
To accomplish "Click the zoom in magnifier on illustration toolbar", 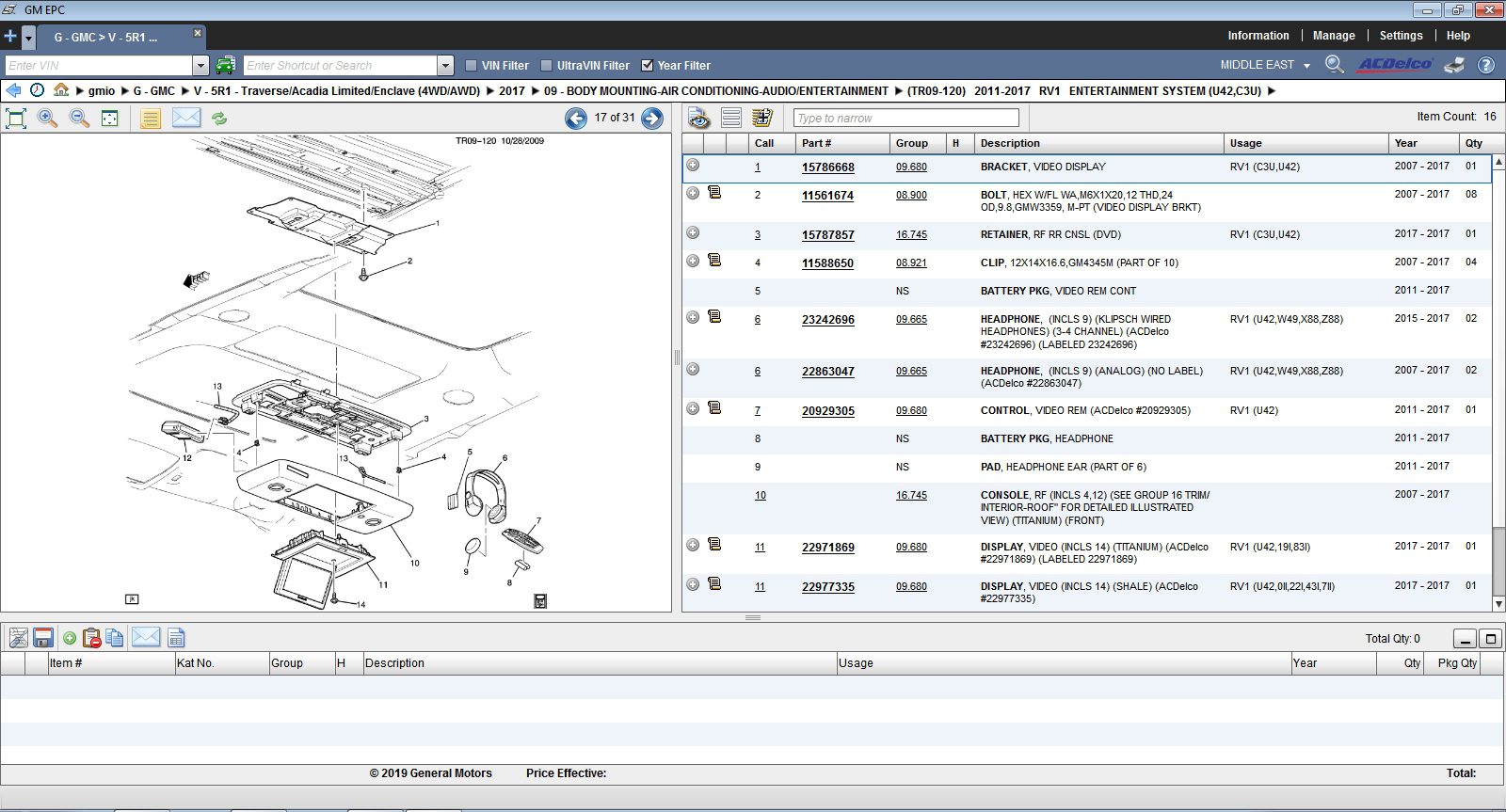I will point(47,118).
